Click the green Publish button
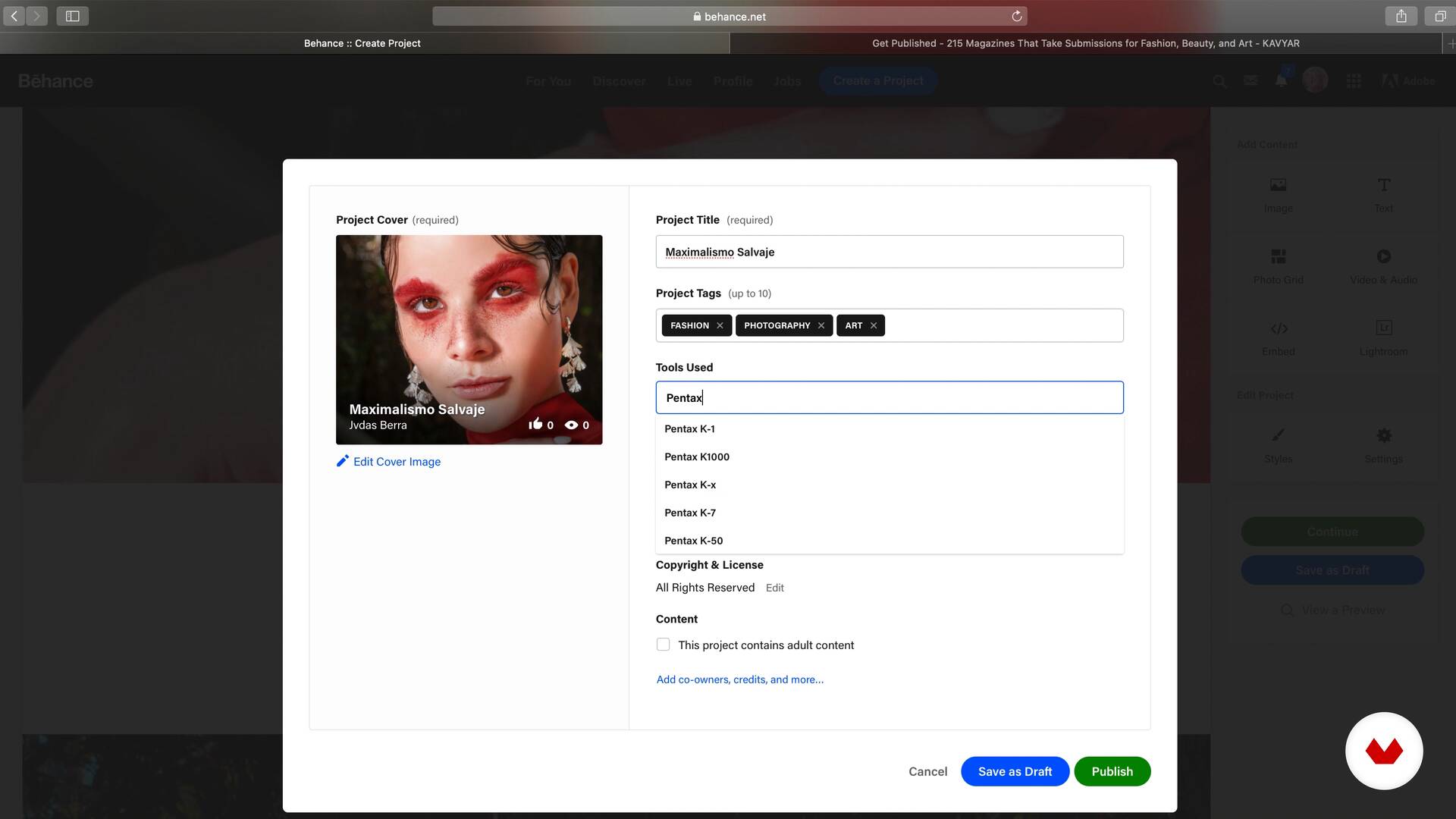The width and height of the screenshot is (1456, 819). pos(1112,771)
